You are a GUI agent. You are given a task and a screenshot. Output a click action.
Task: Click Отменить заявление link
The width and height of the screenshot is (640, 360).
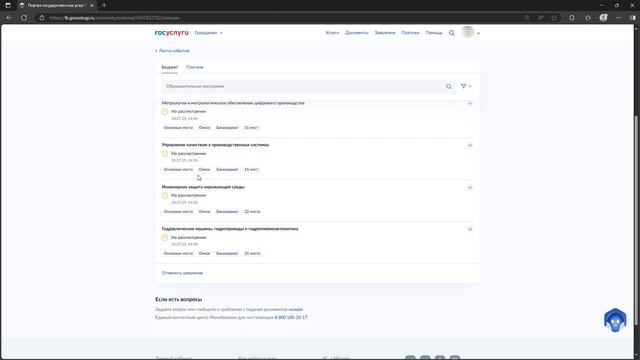click(182, 273)
